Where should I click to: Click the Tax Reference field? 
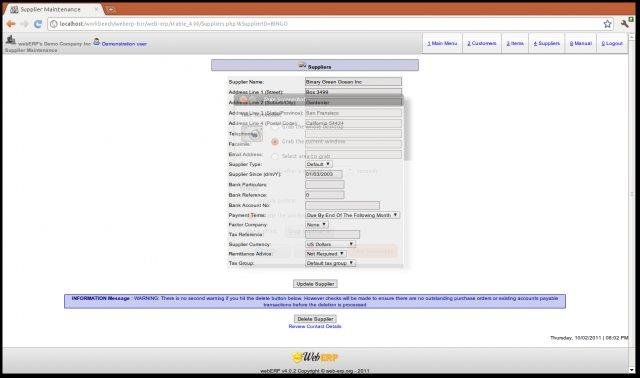pyautogui.click(x=332, y=235)
